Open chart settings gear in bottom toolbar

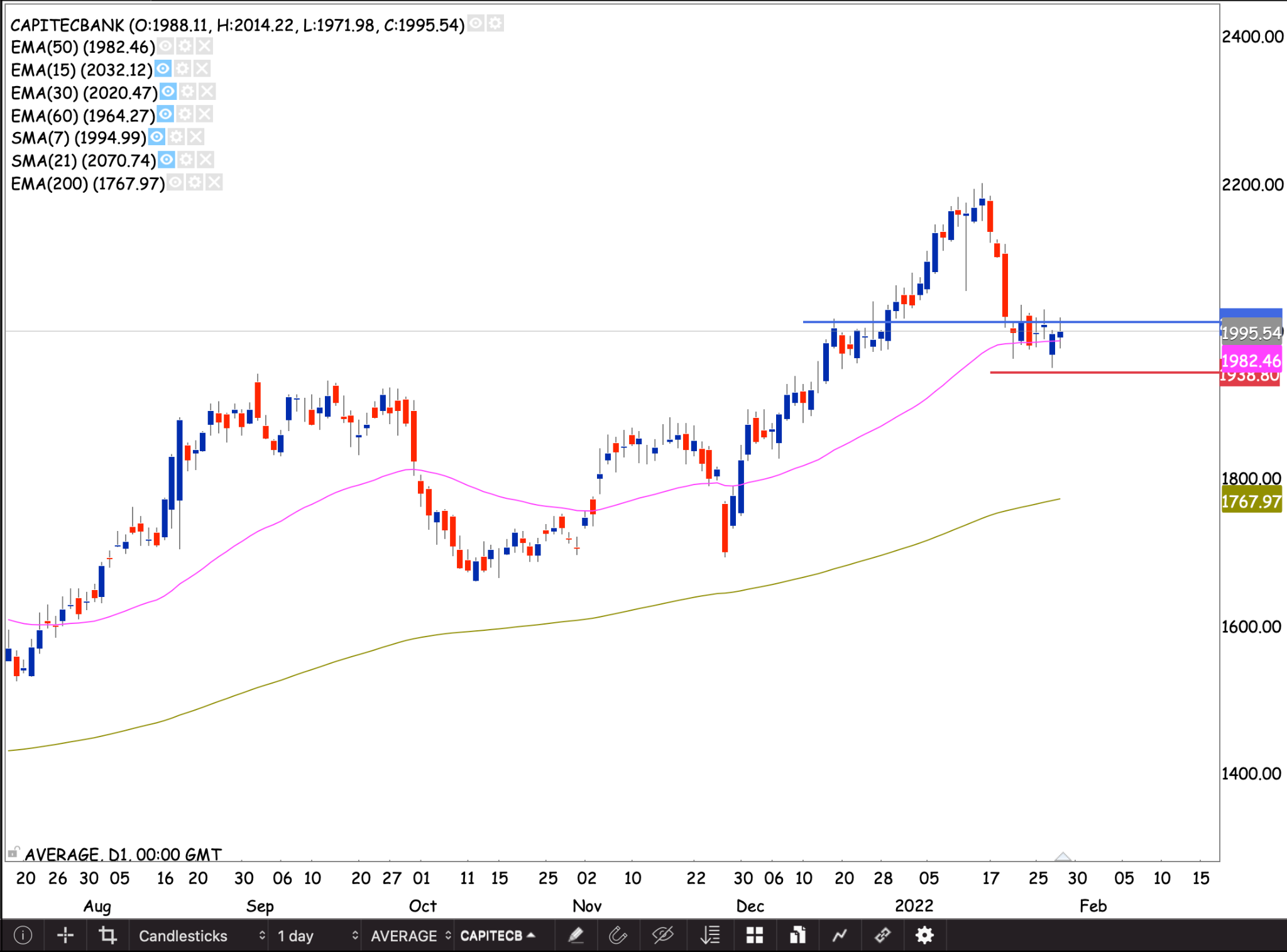(x=924, y=936)
